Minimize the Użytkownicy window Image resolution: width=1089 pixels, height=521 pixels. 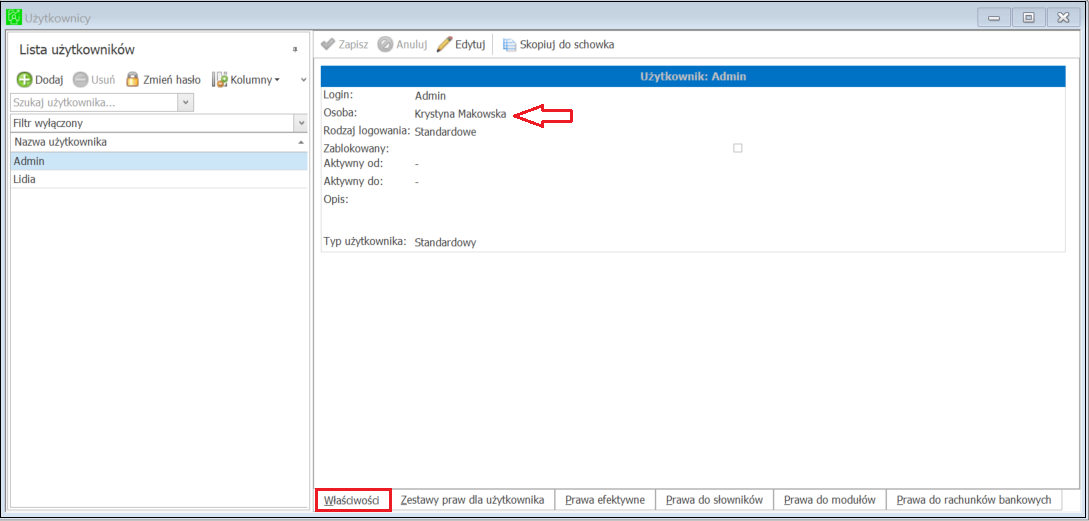pyautogui.click(x=994, y=17)
